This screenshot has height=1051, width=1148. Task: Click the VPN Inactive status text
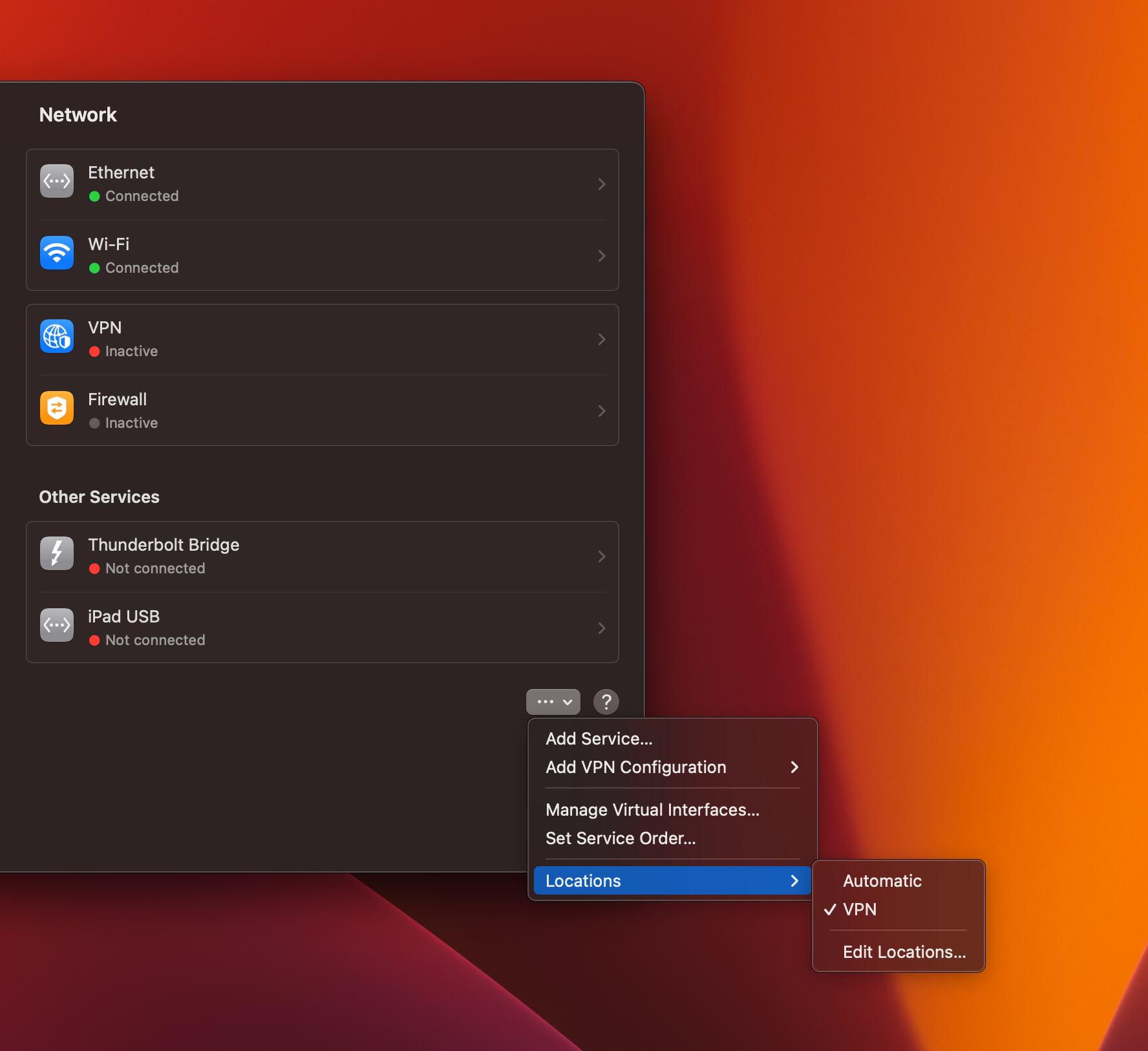[x=131, y=351]
